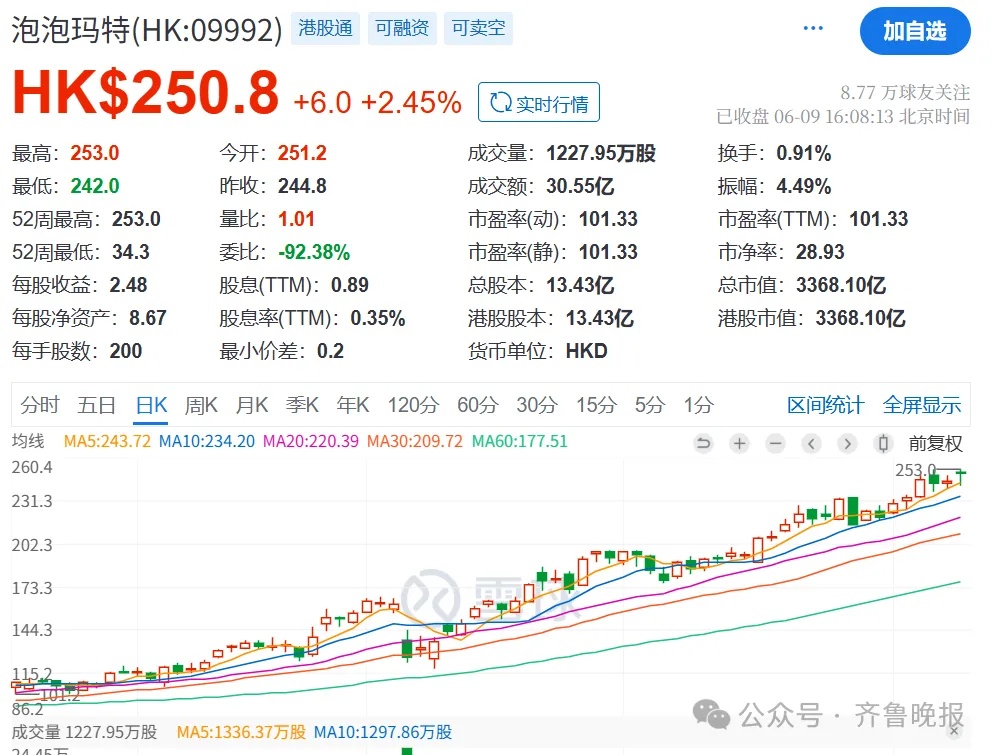Toggle the 港股通 tag filter
Viewport: 996px width, 755px height.
tap(325, 29)
